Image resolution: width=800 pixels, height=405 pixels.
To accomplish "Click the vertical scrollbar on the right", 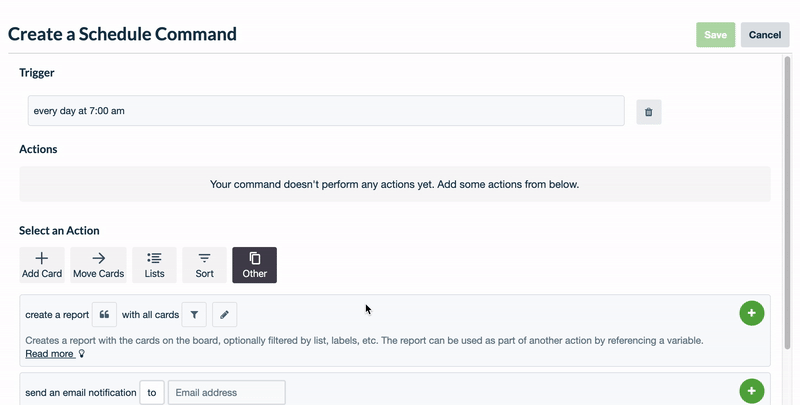I will click(x=787, y=203).
